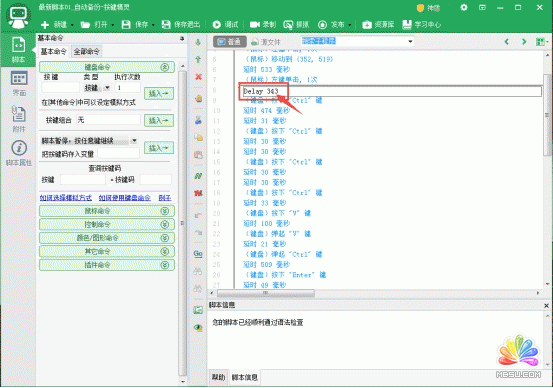Navigate forward with the green right arrow
The image size is (553, 388).
coord(524,42)
